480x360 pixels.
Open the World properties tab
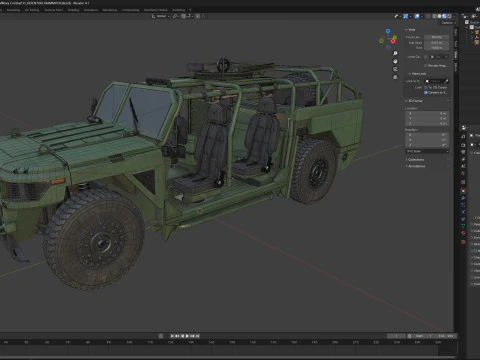coord(463,173)
